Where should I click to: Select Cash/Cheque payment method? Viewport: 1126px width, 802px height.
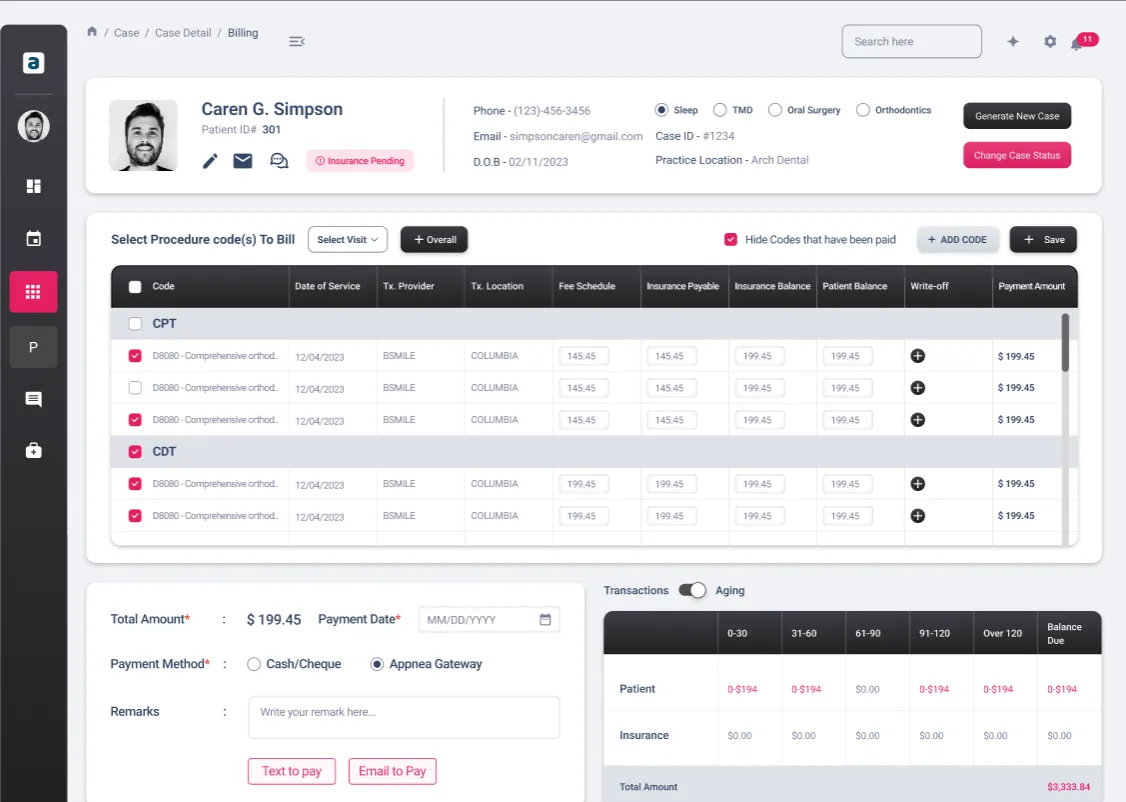click(x=253, y=664)
